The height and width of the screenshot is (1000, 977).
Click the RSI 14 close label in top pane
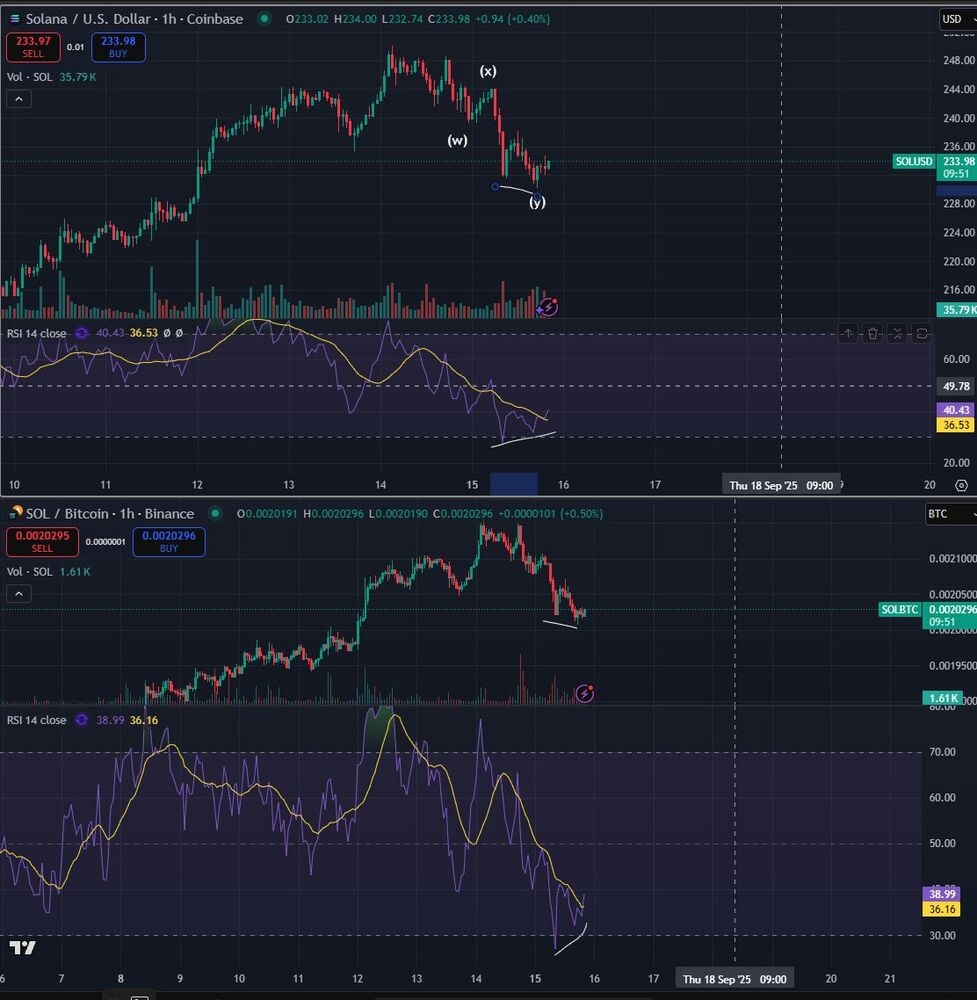coord(36,333)
